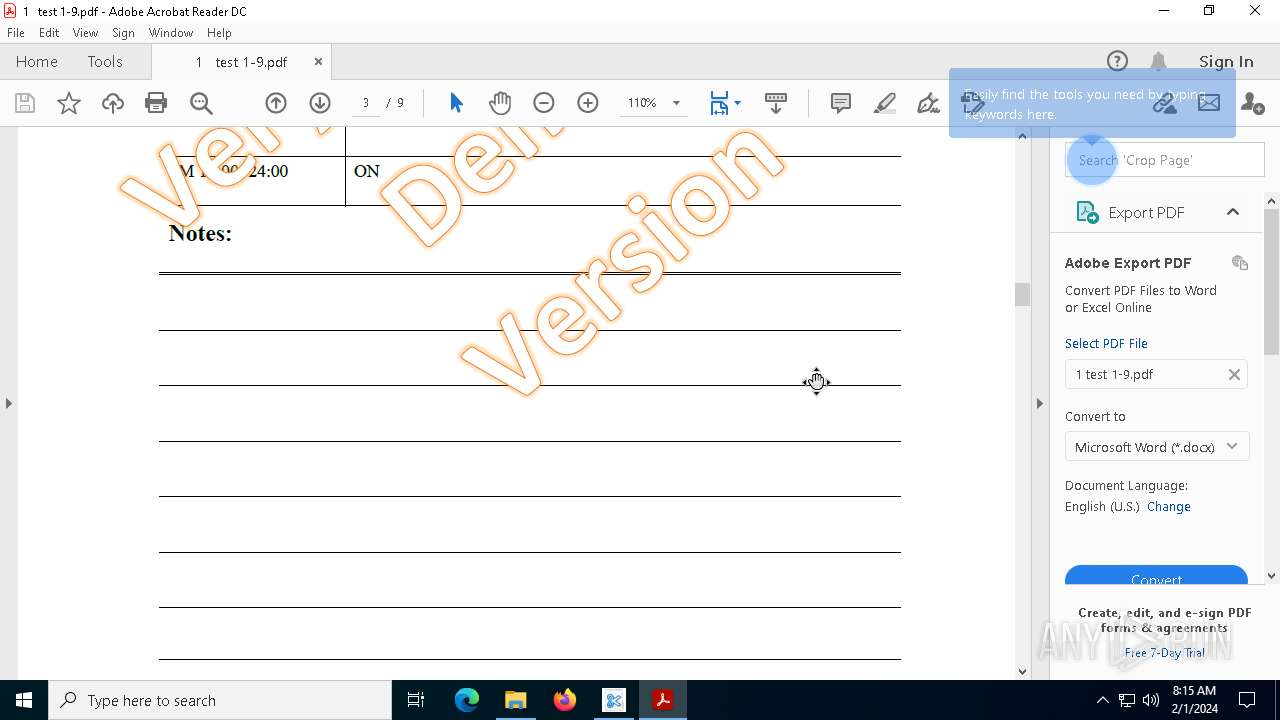Click the Select PDF File link

tap(1106, 343)
